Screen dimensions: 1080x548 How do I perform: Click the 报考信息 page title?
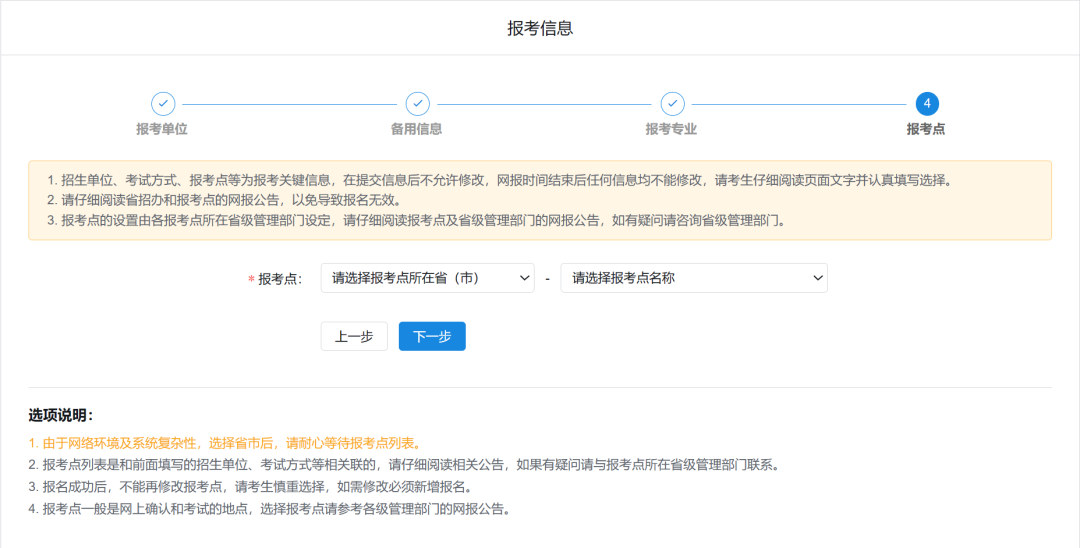click(x=540, y=28)
